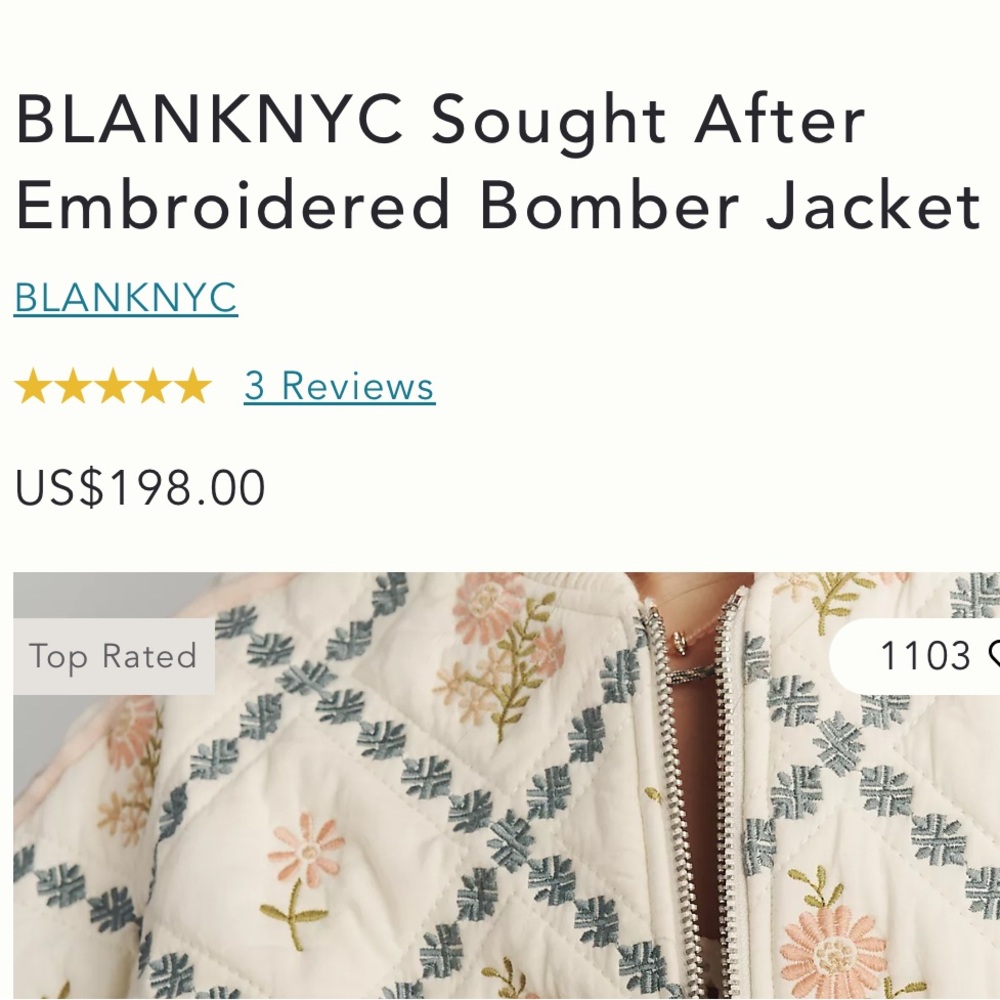1000x1000 pixels.
Task: Open the bomber jacket product image
Action: tap(506, 786)
